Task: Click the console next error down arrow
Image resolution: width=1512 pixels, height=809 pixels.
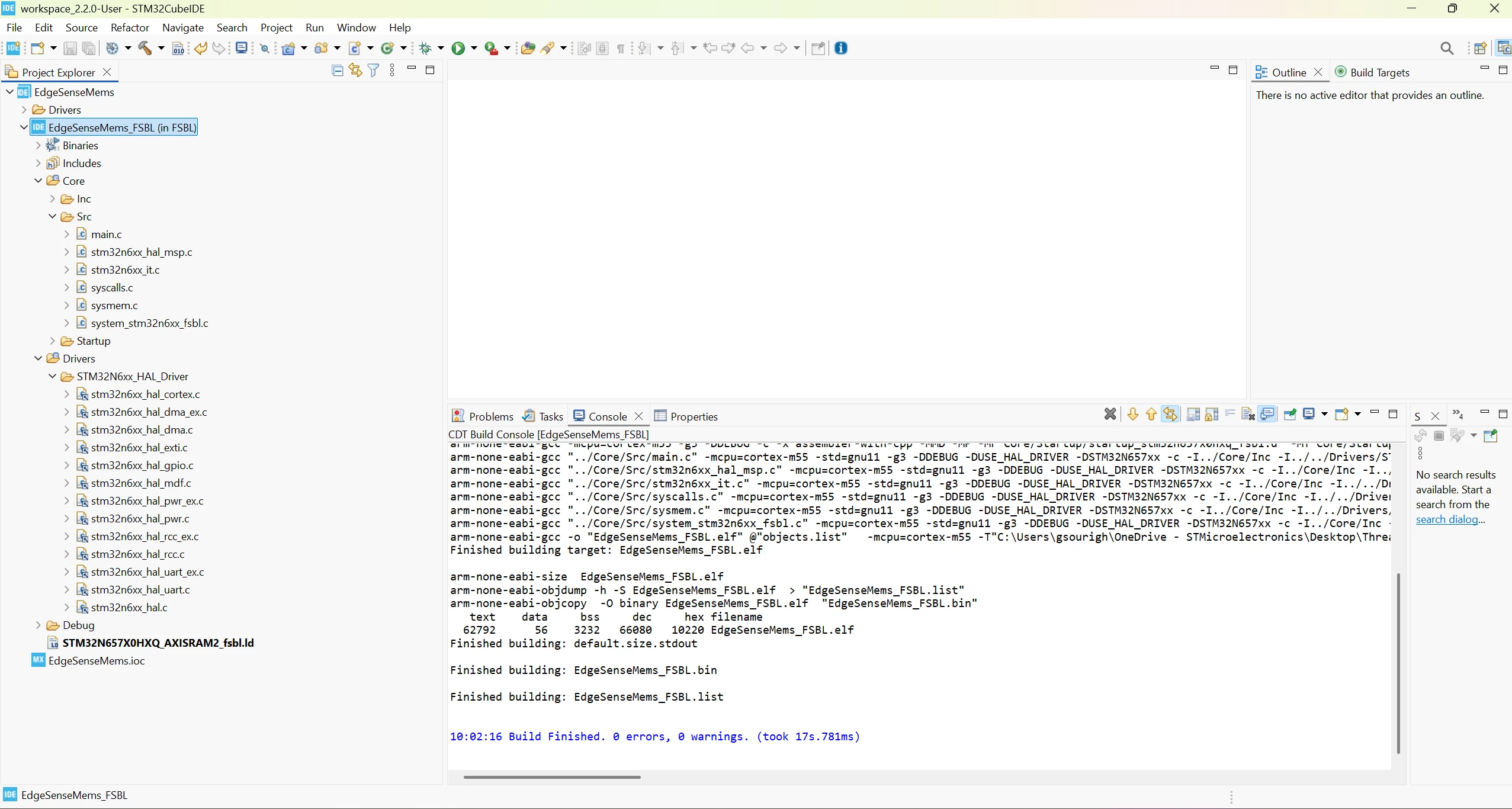Action: (1132, 414)
